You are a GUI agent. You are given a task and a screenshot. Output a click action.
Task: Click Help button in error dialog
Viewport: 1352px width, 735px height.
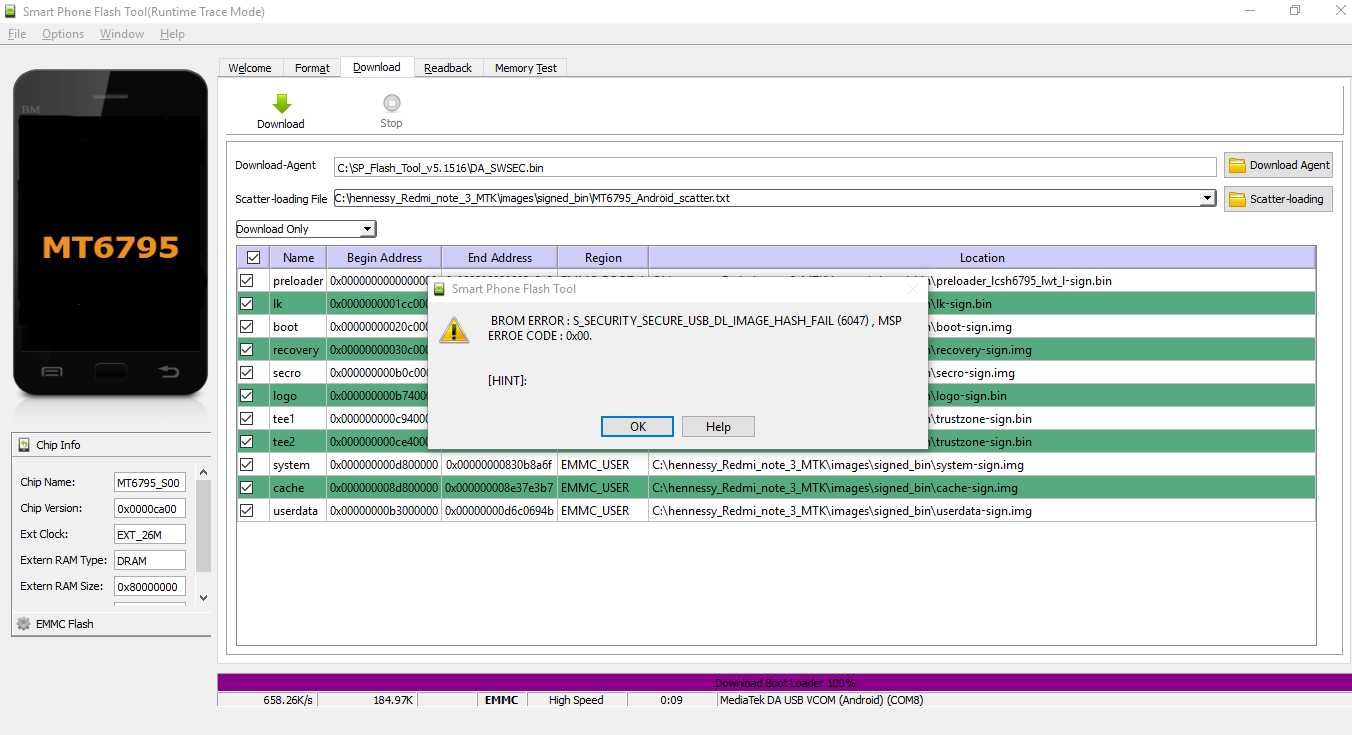click(718, 427)
